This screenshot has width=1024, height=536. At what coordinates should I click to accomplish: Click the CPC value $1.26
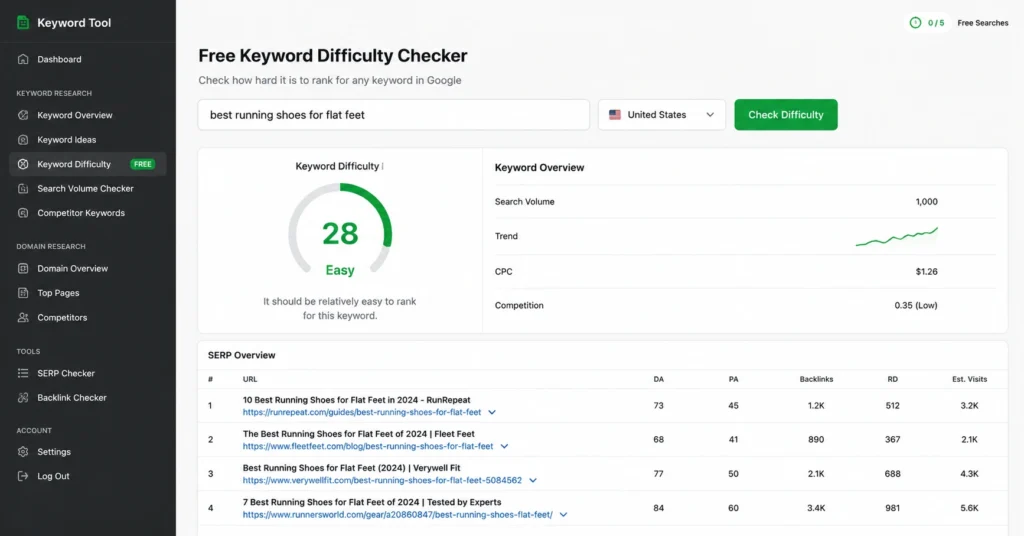click(x=927, y=272)
